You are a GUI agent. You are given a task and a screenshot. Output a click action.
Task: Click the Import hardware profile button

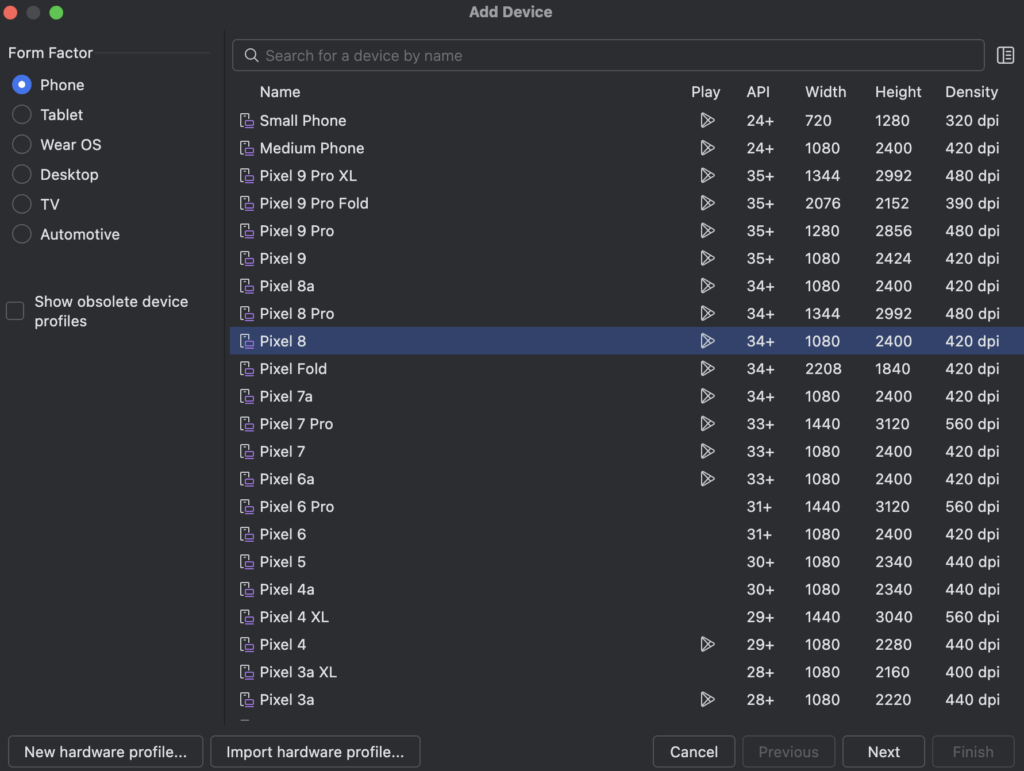pos(315,752)
